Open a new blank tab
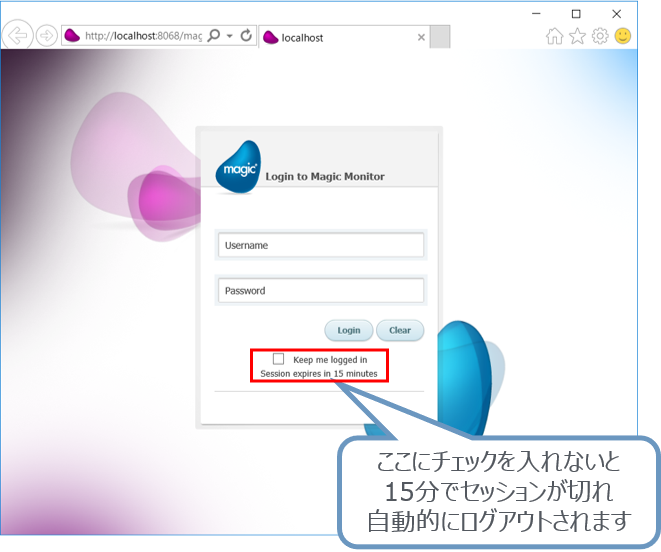Image resolution: width=661 pixels, height=552 pixels. (440, 38)
